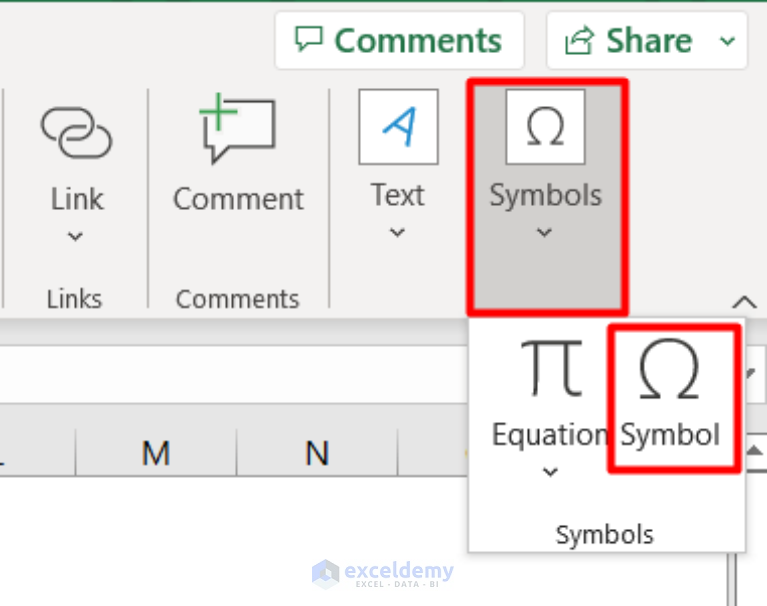Open the Comments pane button

click(x=399, y=41)
